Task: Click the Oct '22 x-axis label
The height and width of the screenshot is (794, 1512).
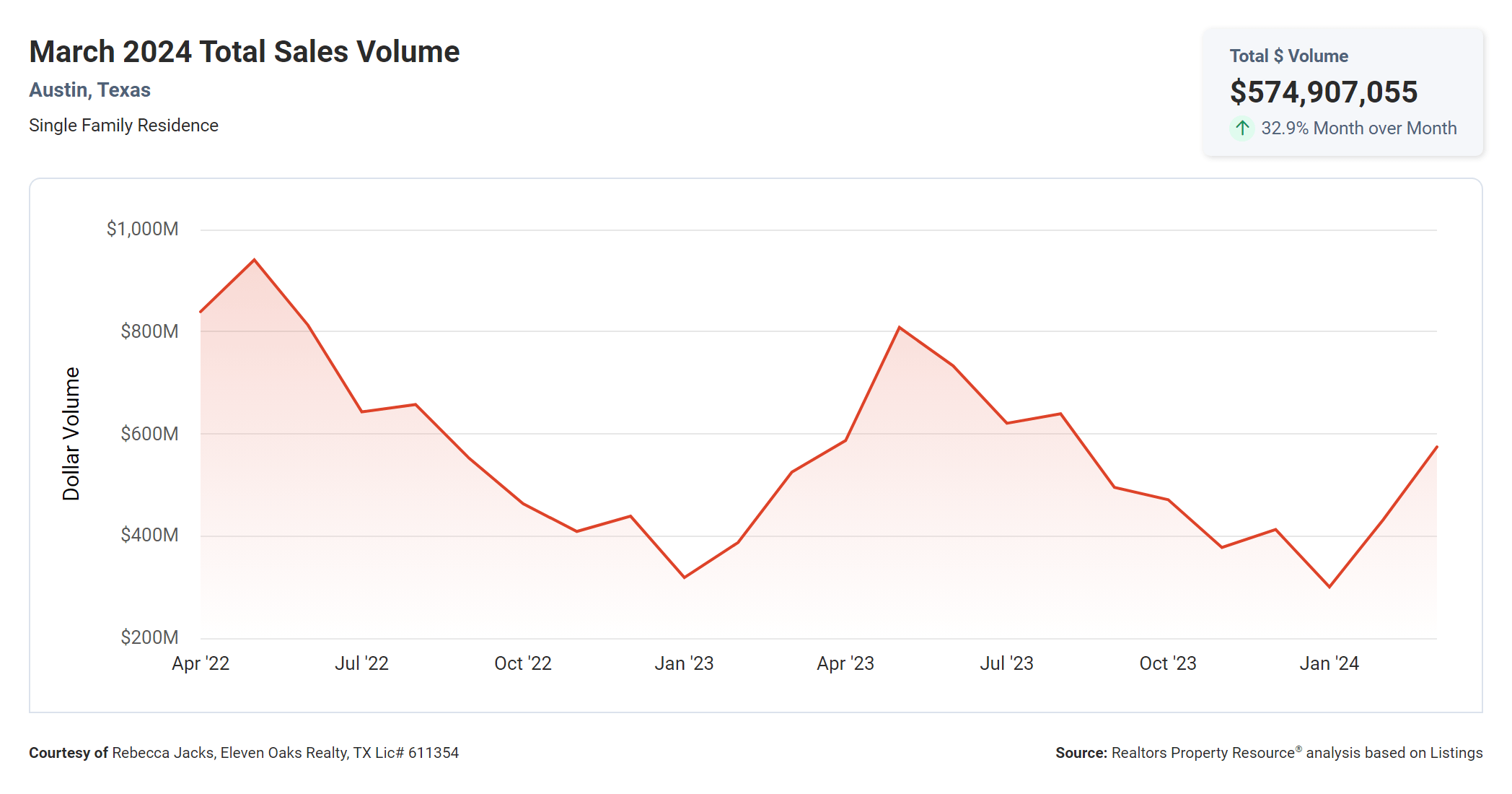Action: [522, 663]
